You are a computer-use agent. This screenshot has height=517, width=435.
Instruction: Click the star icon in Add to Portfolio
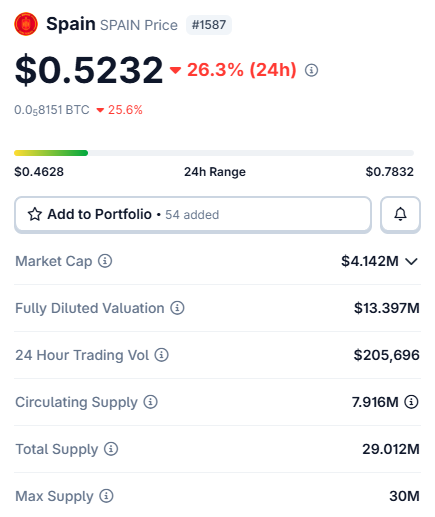click(35, 214)
